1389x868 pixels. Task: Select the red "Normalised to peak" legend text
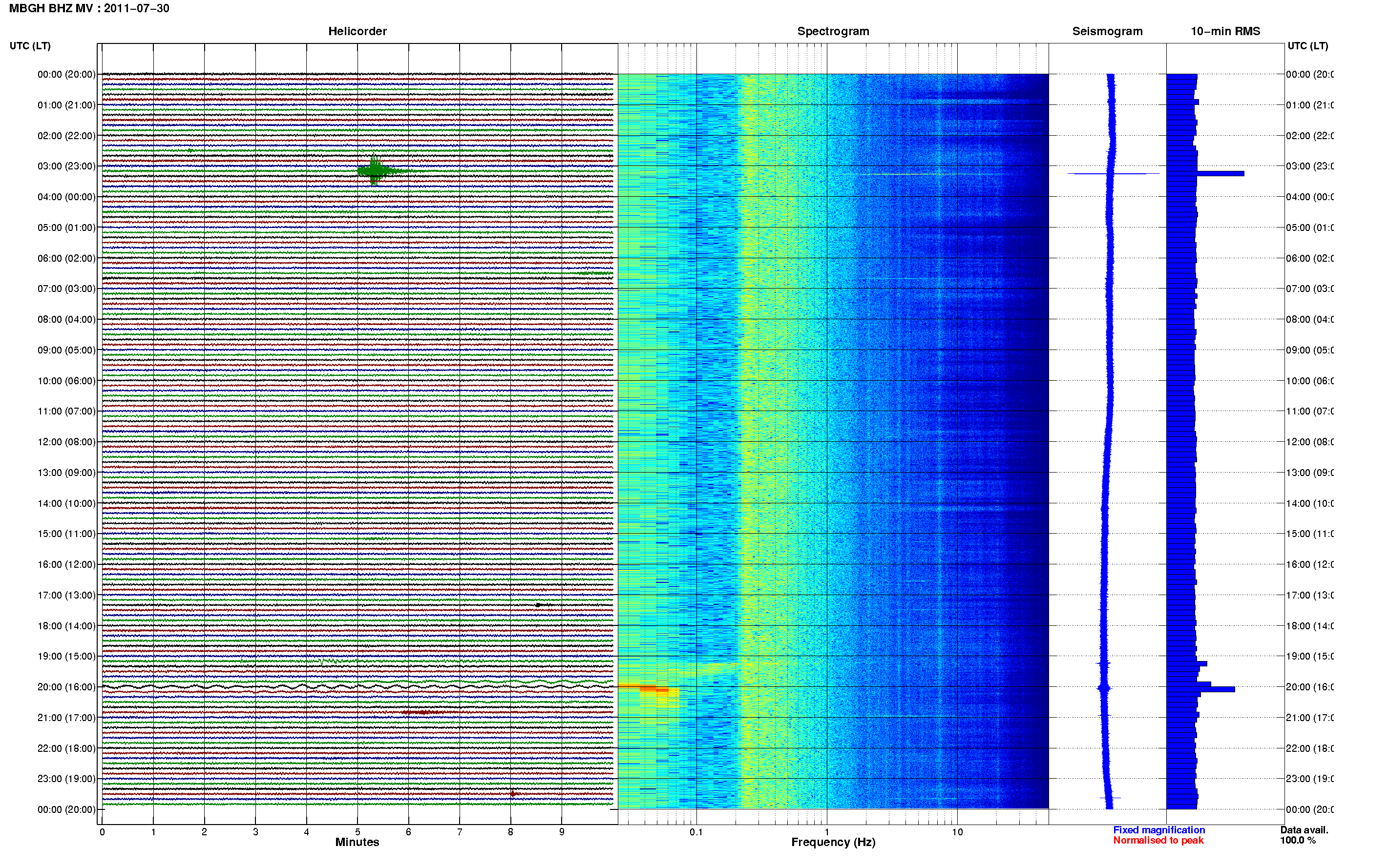[1158, 841]
